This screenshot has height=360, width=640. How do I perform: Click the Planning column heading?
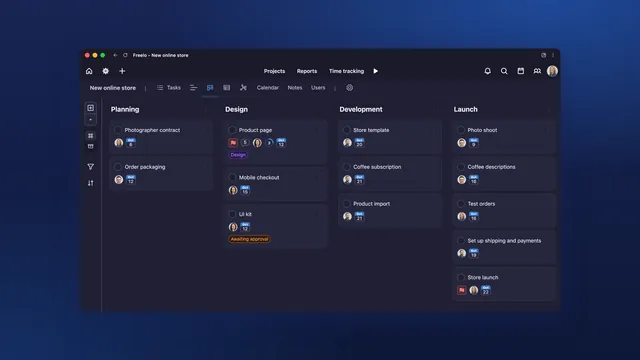(x=125, y=109)
